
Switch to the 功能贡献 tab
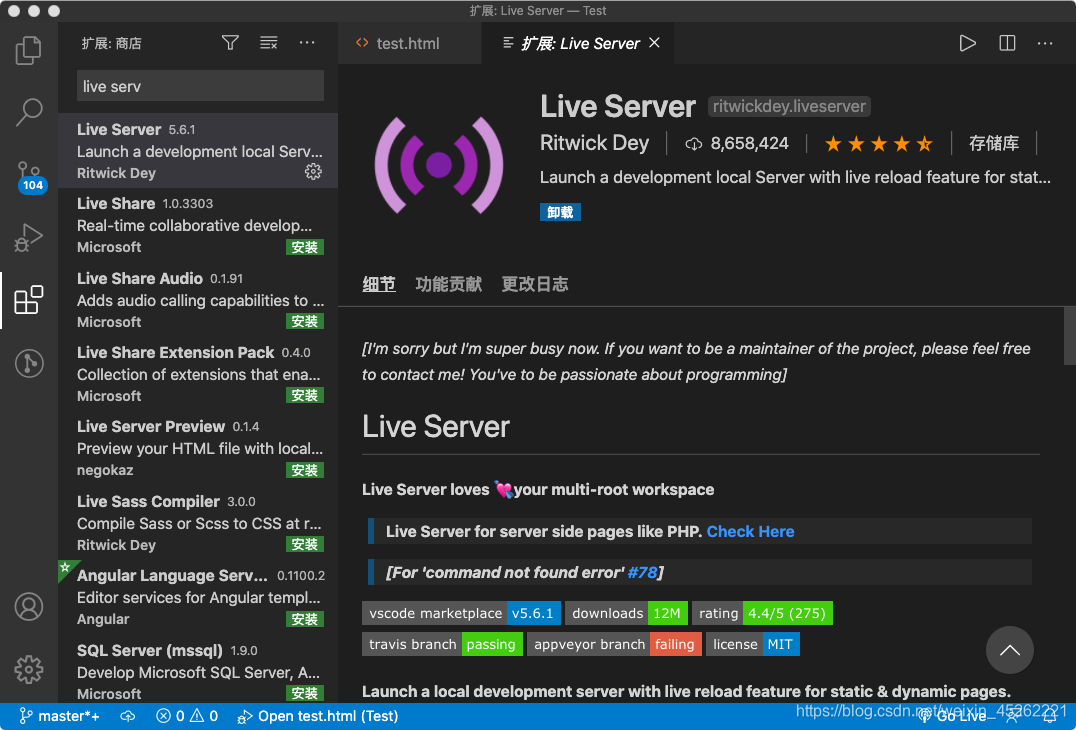click(x=449, y=284)
